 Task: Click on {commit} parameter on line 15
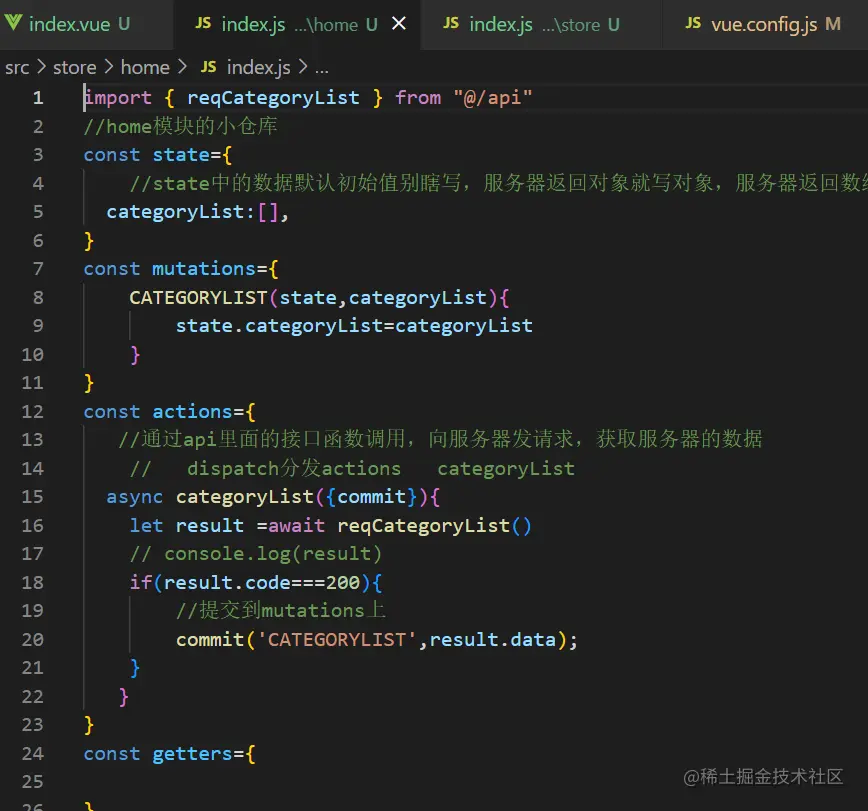[371, 497]
